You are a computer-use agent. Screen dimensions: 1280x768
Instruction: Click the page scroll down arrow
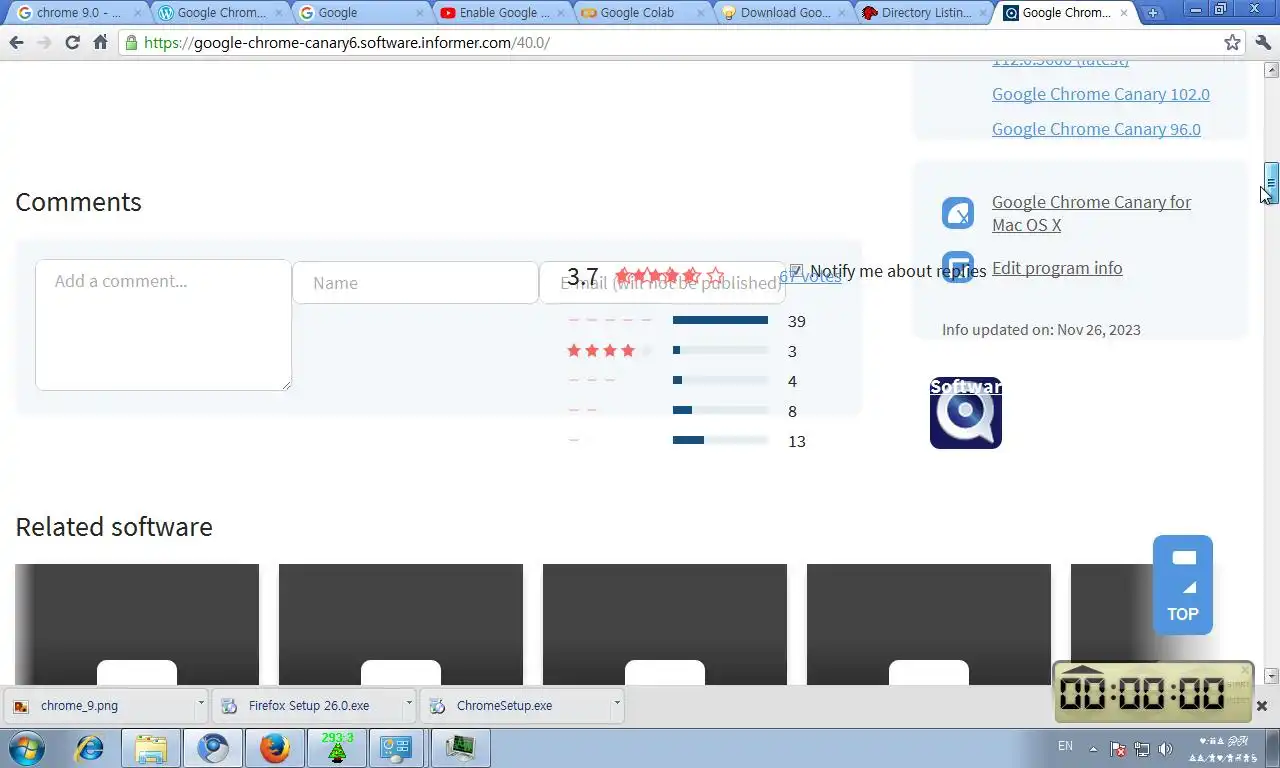coord(1271,677)
